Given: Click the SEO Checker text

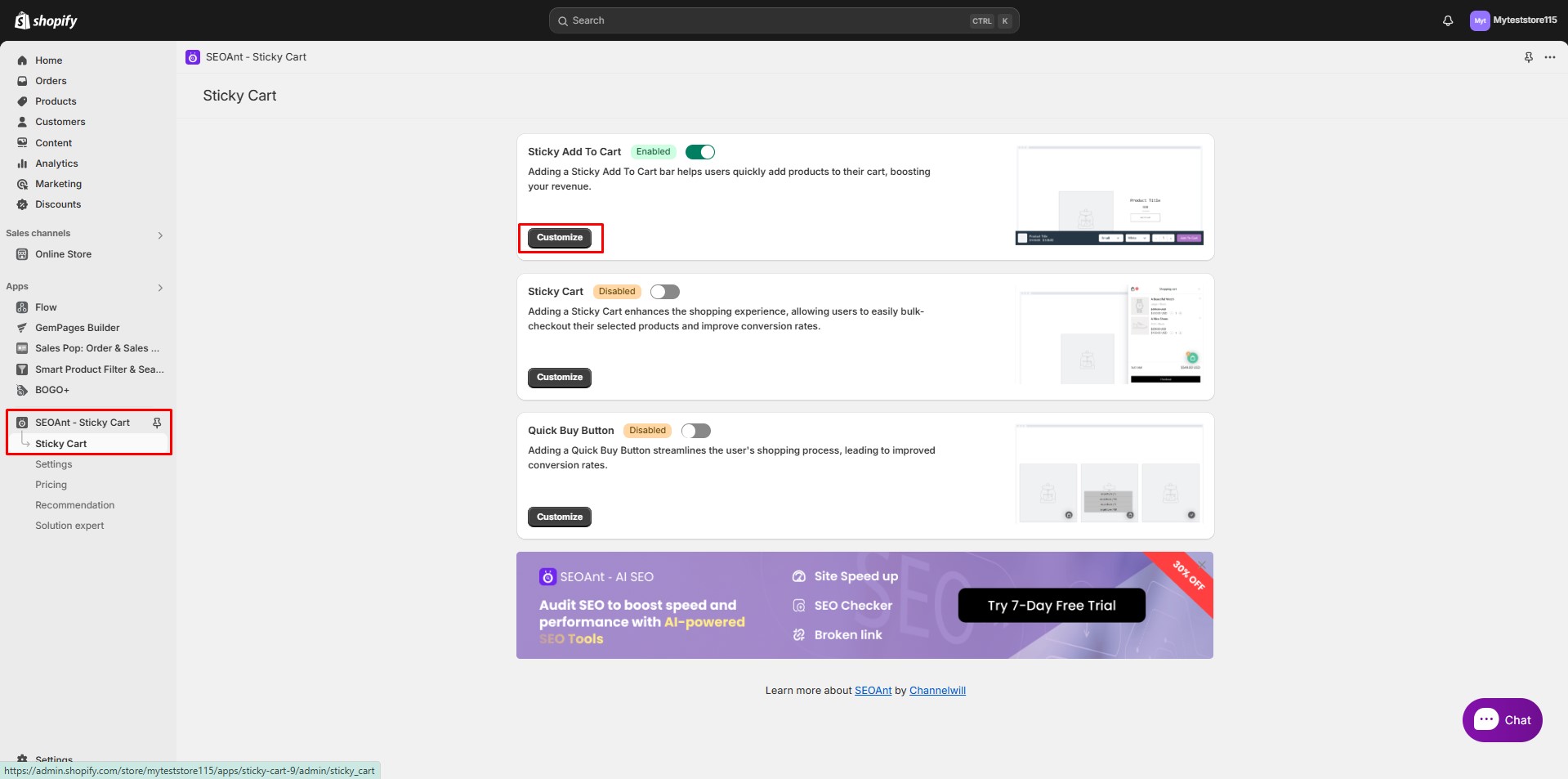Looking at the screenshot, I should coord(853,606).
